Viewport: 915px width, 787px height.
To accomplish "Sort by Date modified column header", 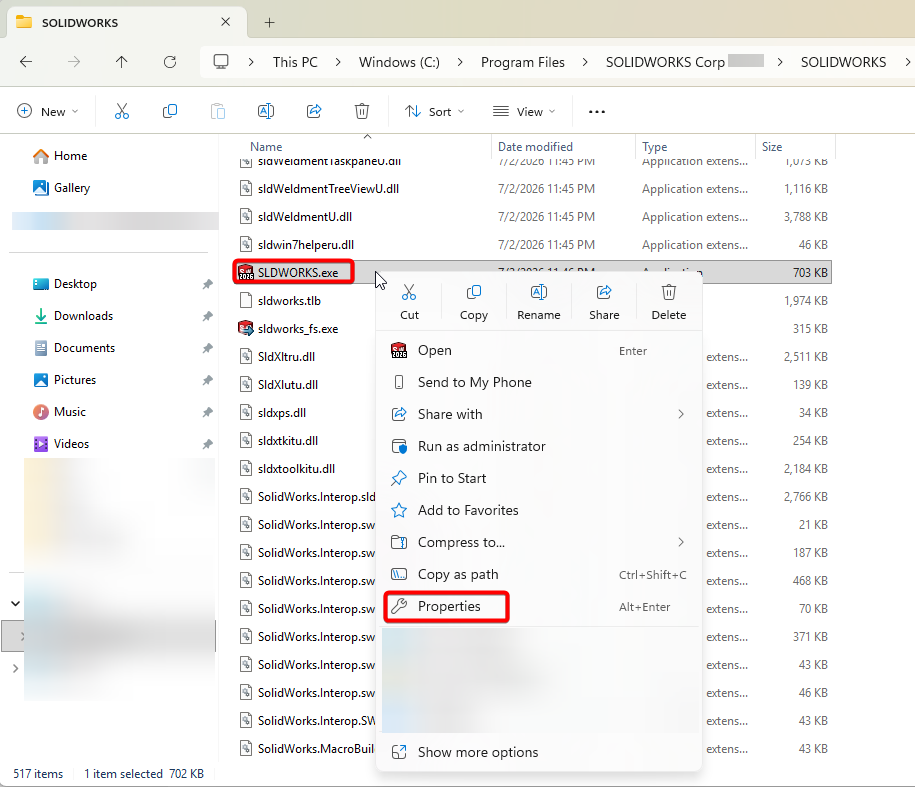I will pos(535,147).
